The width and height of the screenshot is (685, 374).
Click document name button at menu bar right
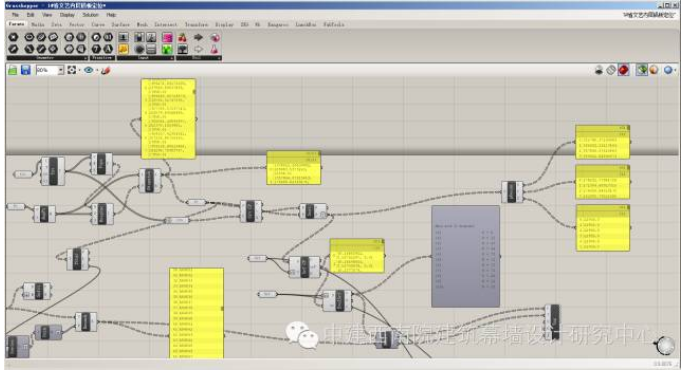(x=649, y=15)
